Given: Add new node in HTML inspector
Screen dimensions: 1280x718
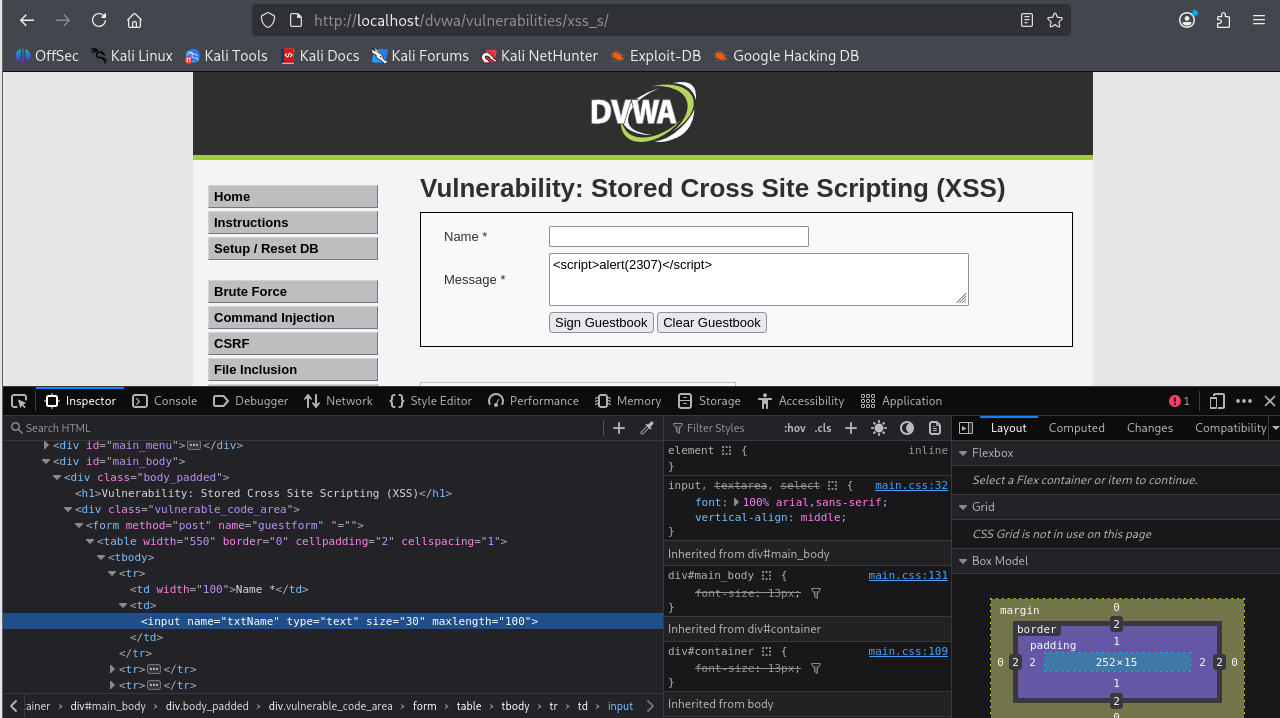Looking at the screenshot, I should (619, 428).
